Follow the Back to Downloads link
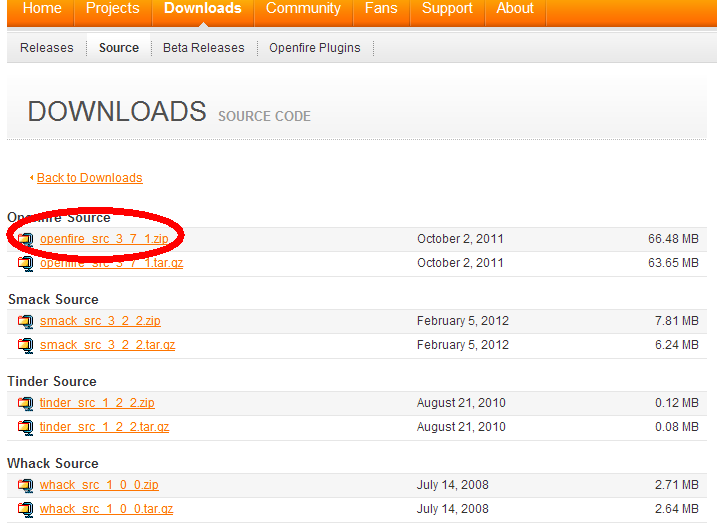 (x=90, y=177)
